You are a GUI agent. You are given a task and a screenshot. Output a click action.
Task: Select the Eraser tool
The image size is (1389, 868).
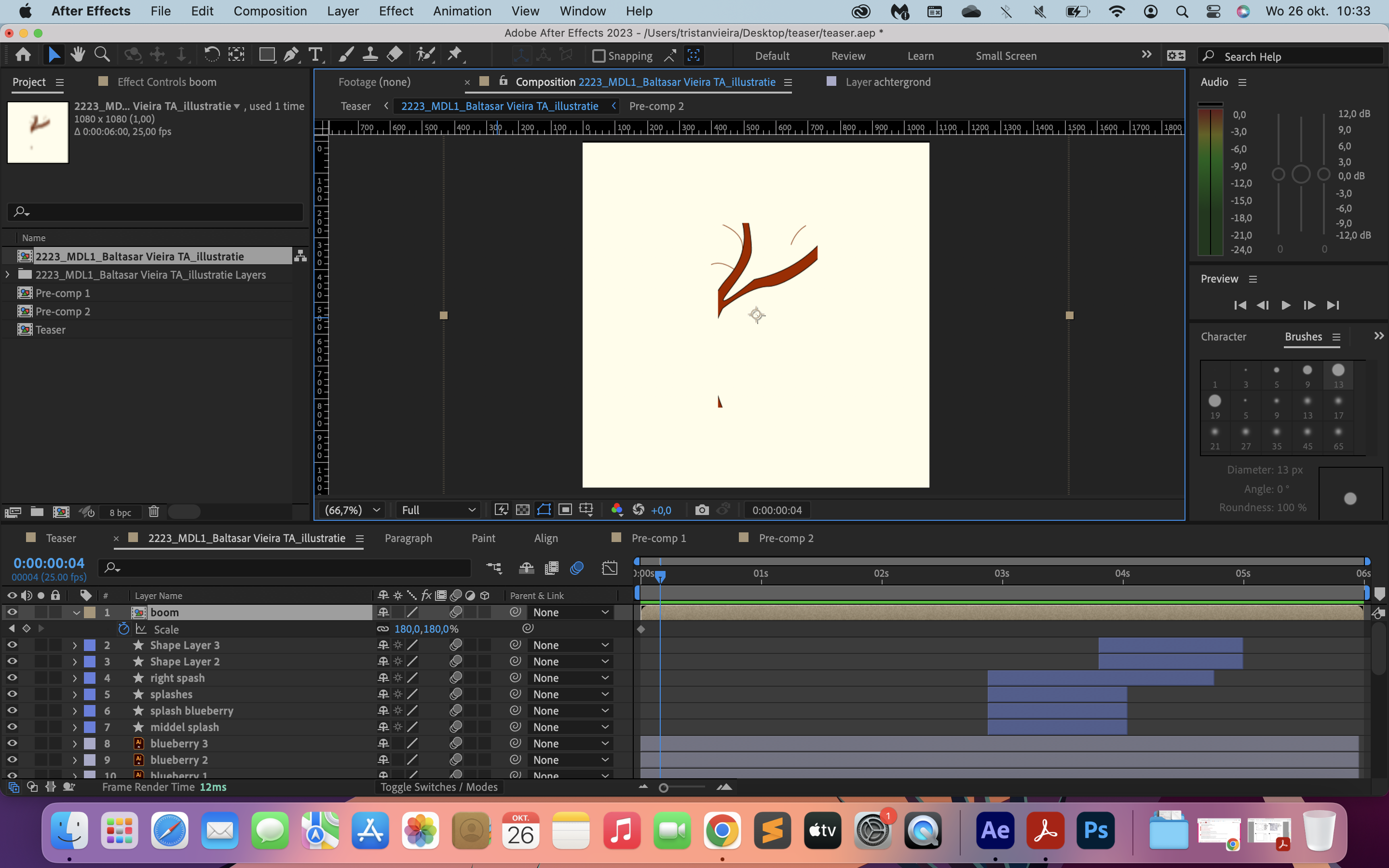tap(395, 54)
